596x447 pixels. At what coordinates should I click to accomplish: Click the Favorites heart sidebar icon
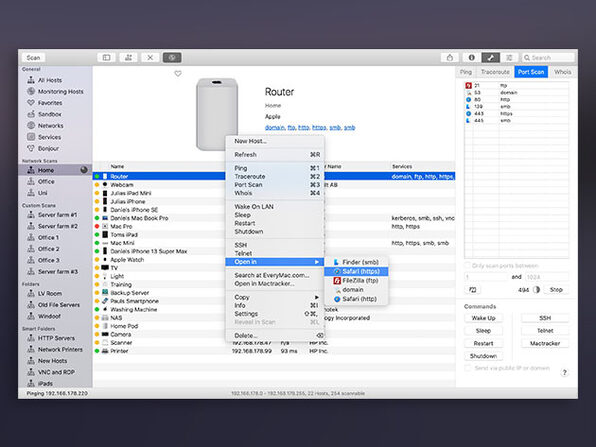(31, 103)
